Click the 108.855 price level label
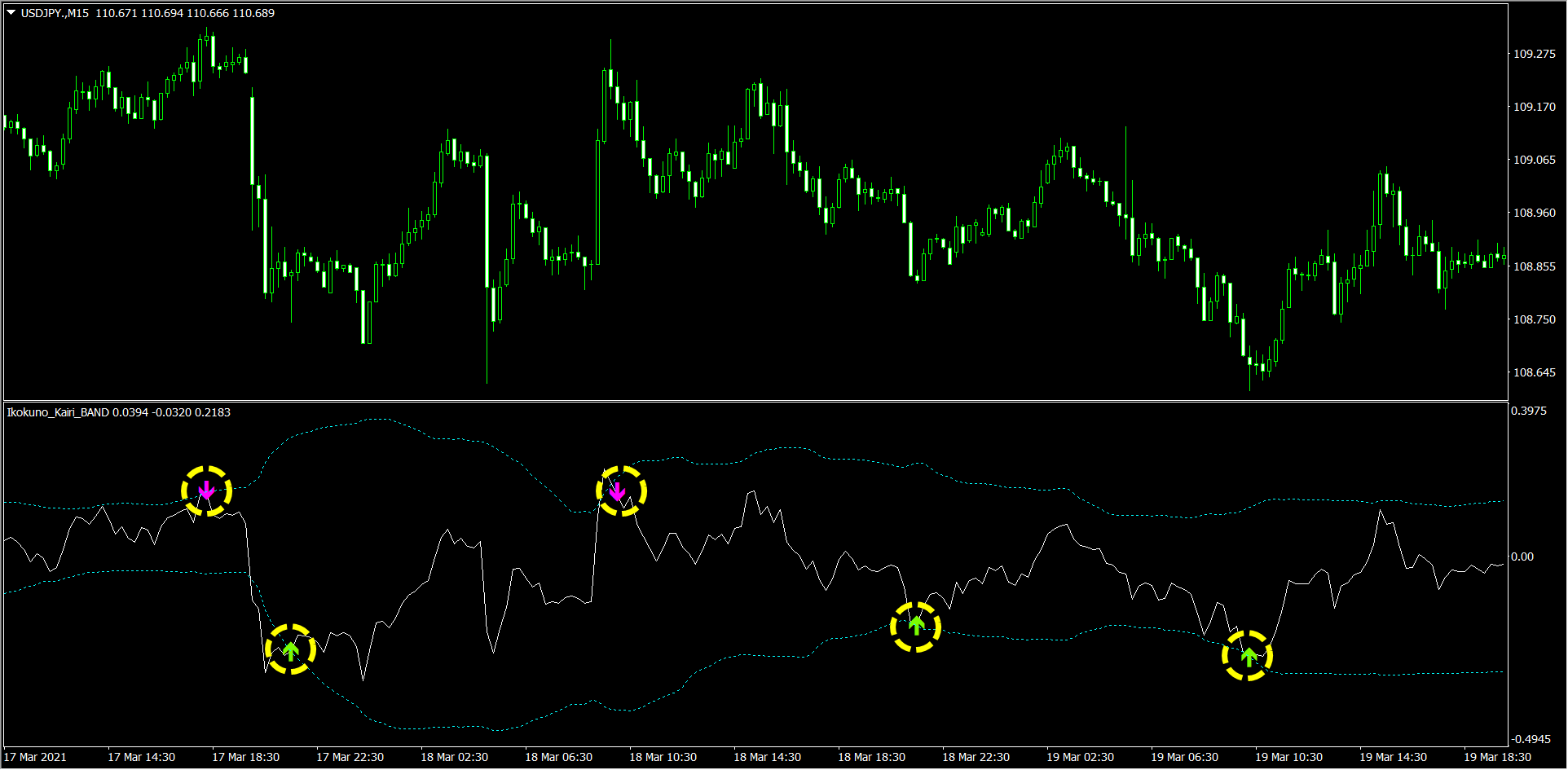The width and height of the screenshot is (1568, 770). point(1535,266)
